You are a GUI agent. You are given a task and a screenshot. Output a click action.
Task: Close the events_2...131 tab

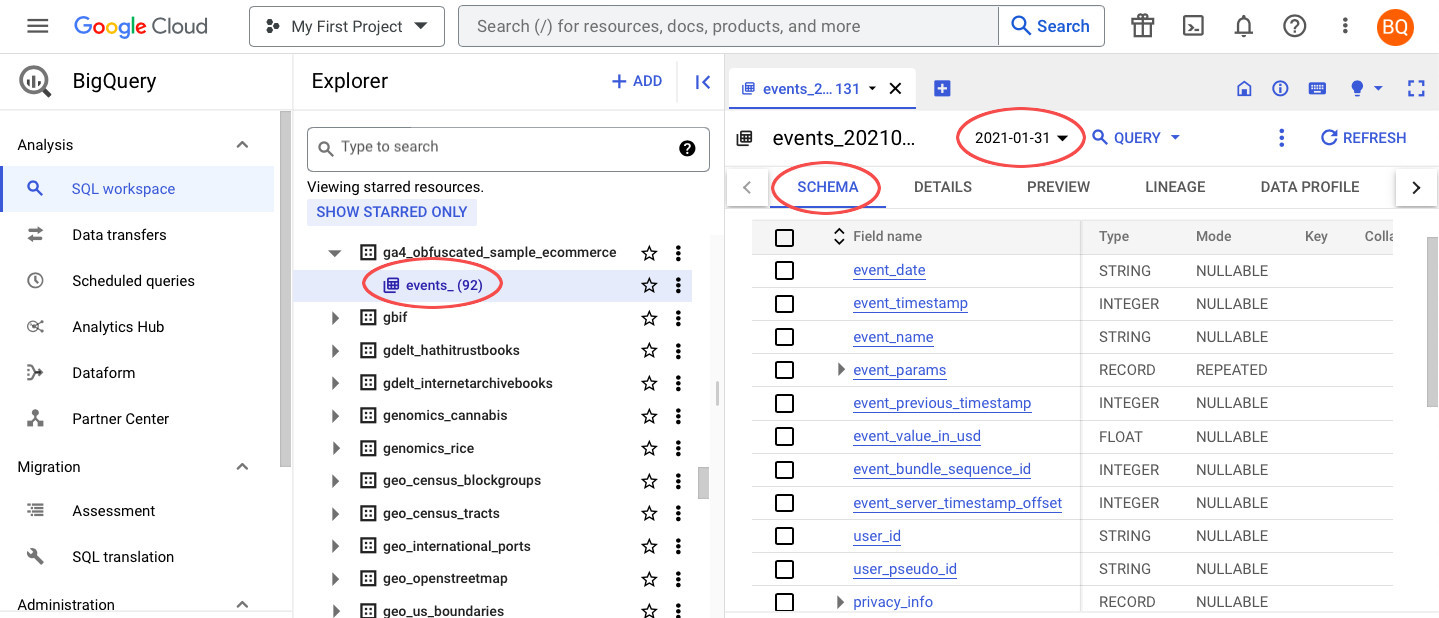(895, 88)
